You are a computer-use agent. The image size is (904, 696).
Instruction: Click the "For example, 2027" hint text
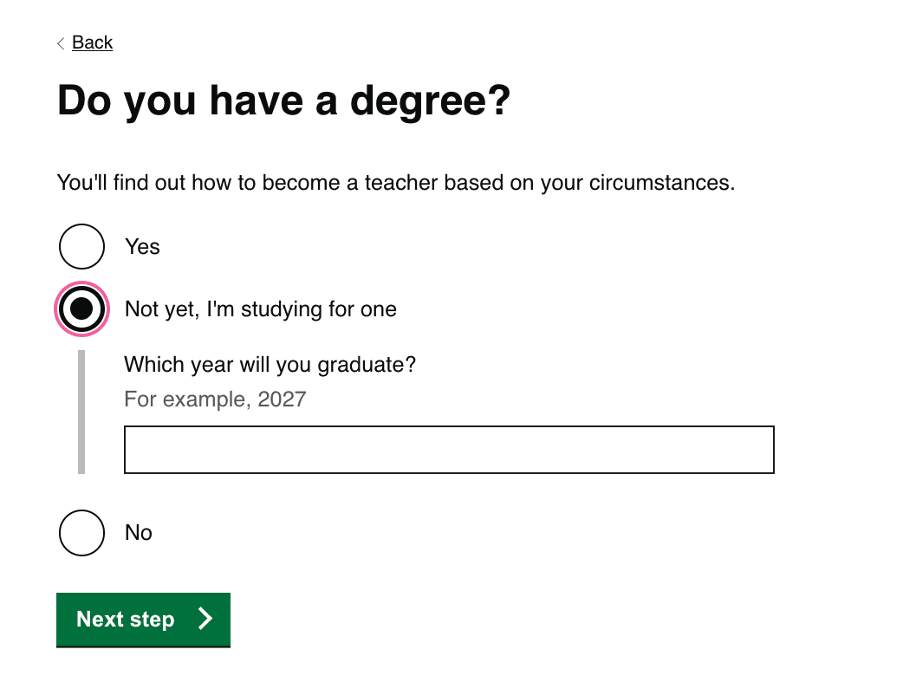215,400
